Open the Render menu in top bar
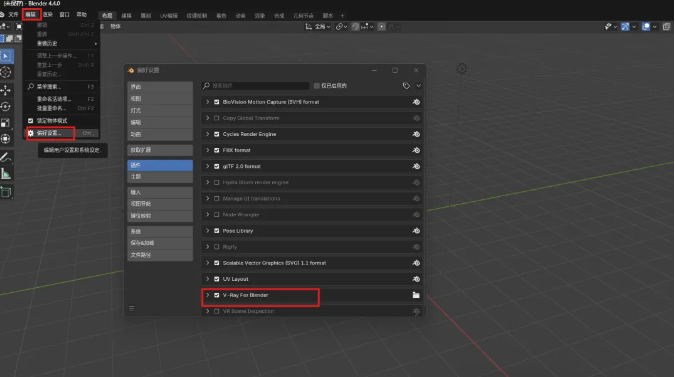Viewport: 675px width, 377px height. pos(47,15)
